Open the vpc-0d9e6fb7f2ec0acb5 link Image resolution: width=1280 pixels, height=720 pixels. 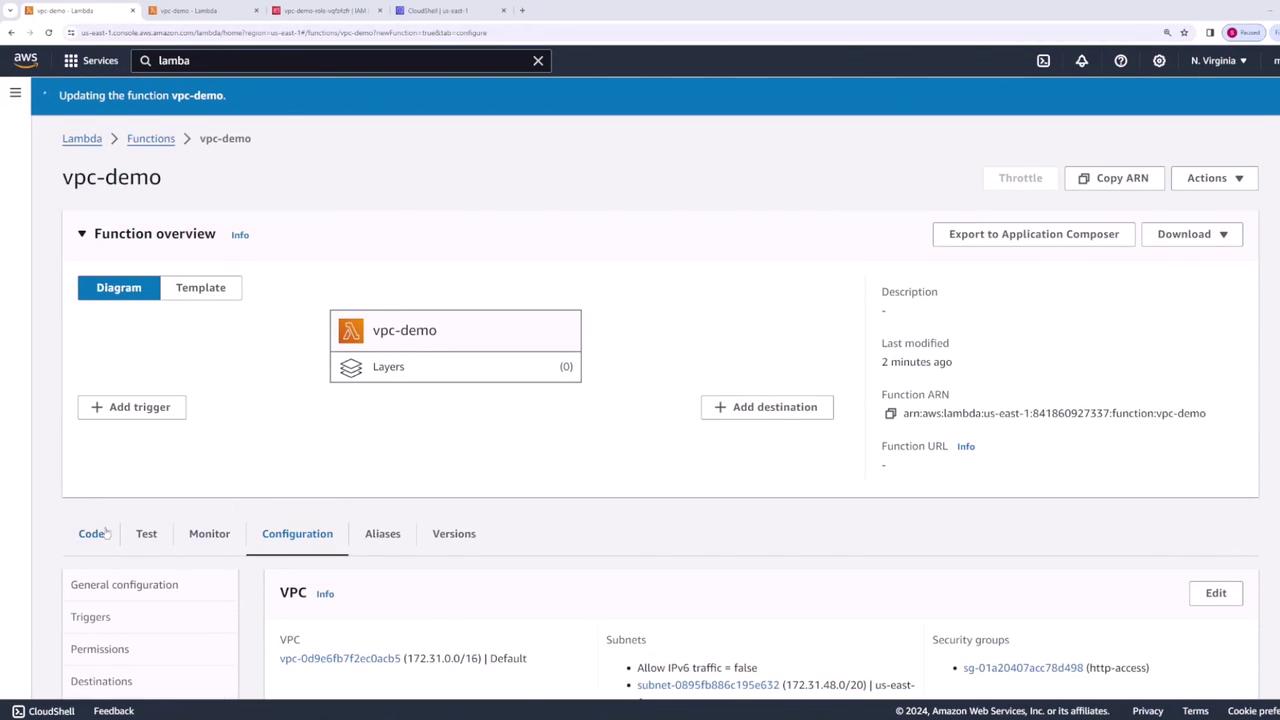click(340, 659)
